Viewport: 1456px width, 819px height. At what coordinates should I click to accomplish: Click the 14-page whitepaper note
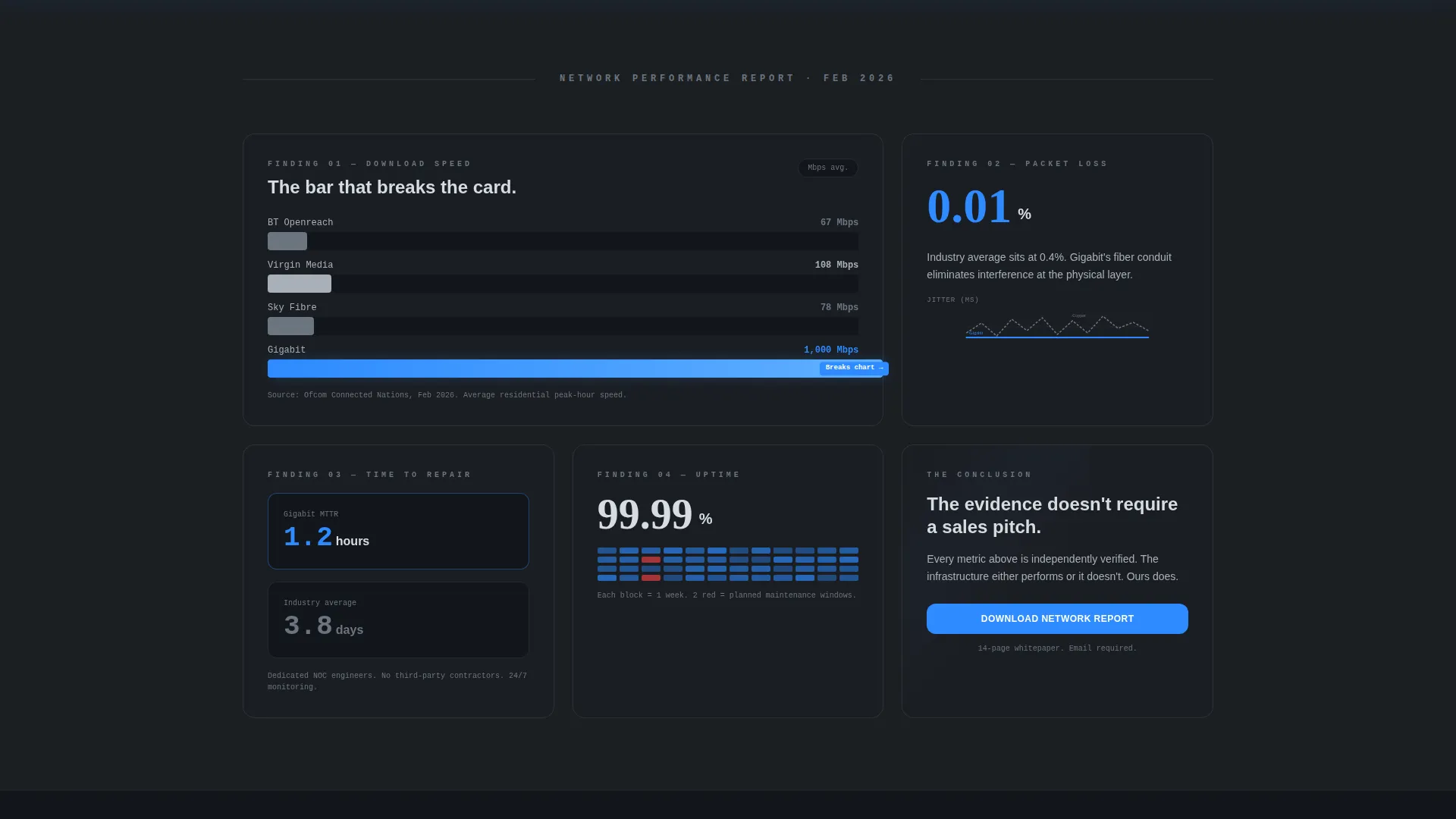click(x=1057, y=648)
